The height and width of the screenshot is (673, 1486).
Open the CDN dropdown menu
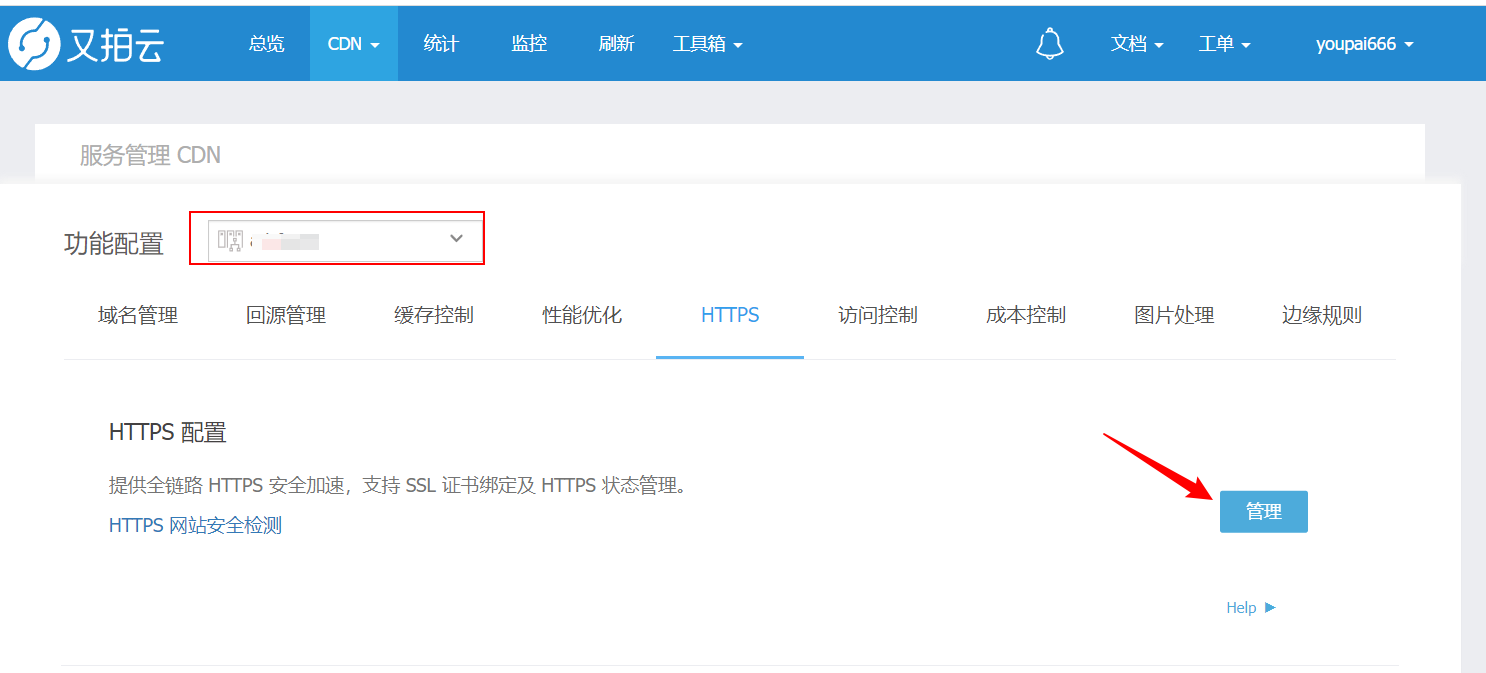click(354, 44)
